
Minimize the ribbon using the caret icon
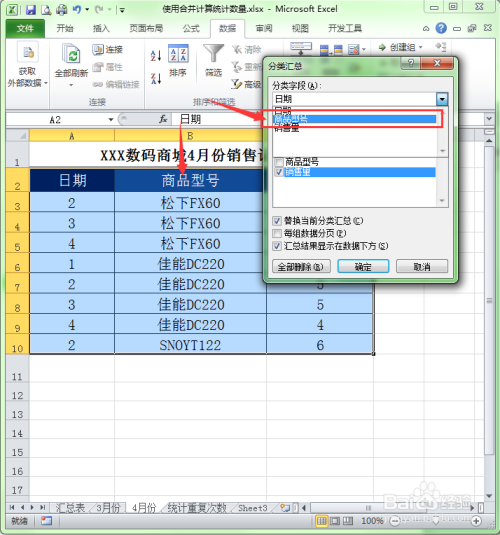(x=426, y=29)
